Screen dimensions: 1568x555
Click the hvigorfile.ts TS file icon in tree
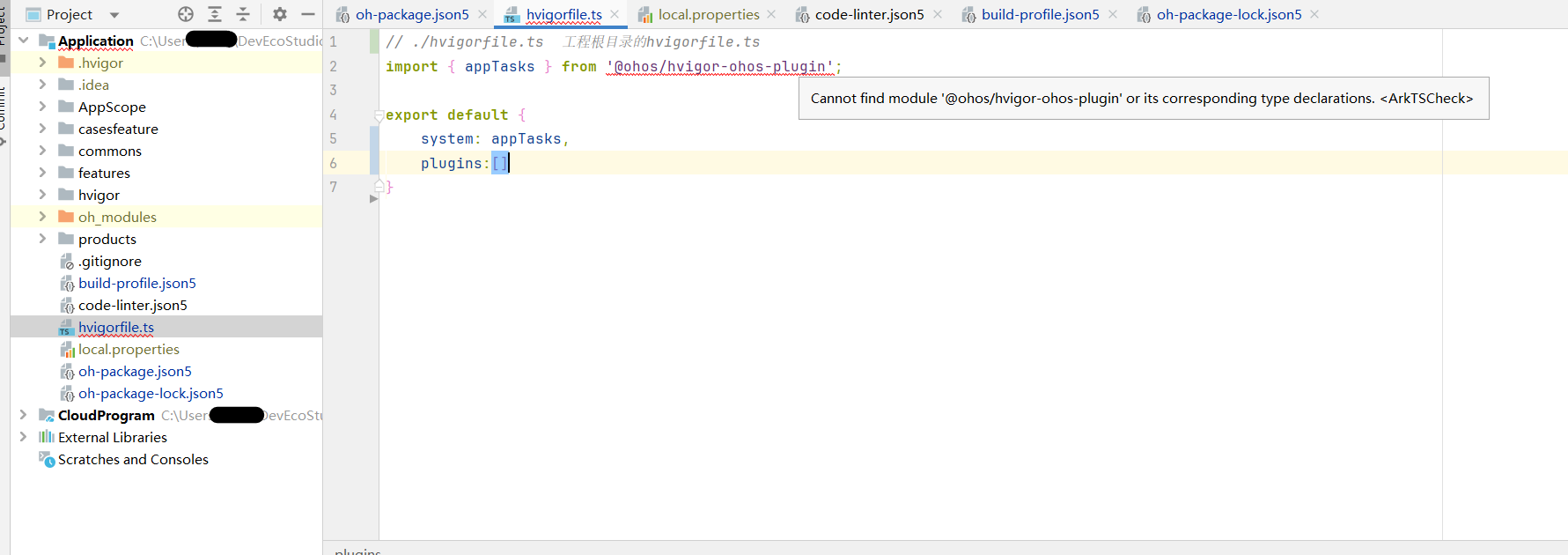(x=67, y=328)
